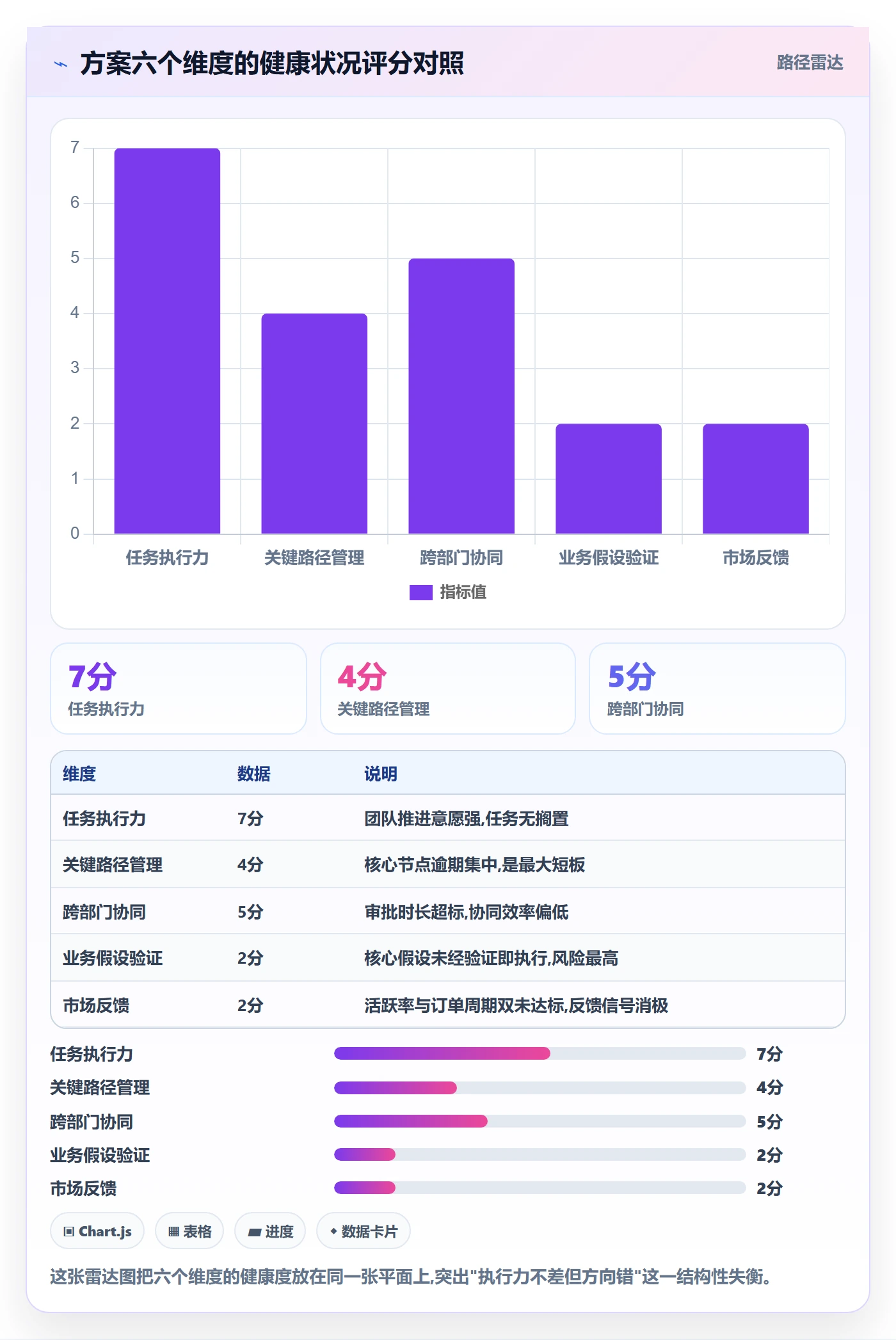Select table row 审批时长超标,协同效率偏低
The width and height of the screenshot is (896, 1340).
[x=448, y=911]
